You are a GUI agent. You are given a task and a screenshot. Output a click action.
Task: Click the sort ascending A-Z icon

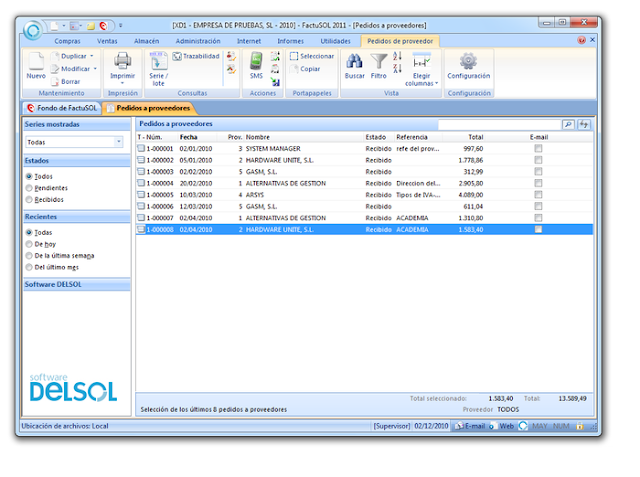397,56
